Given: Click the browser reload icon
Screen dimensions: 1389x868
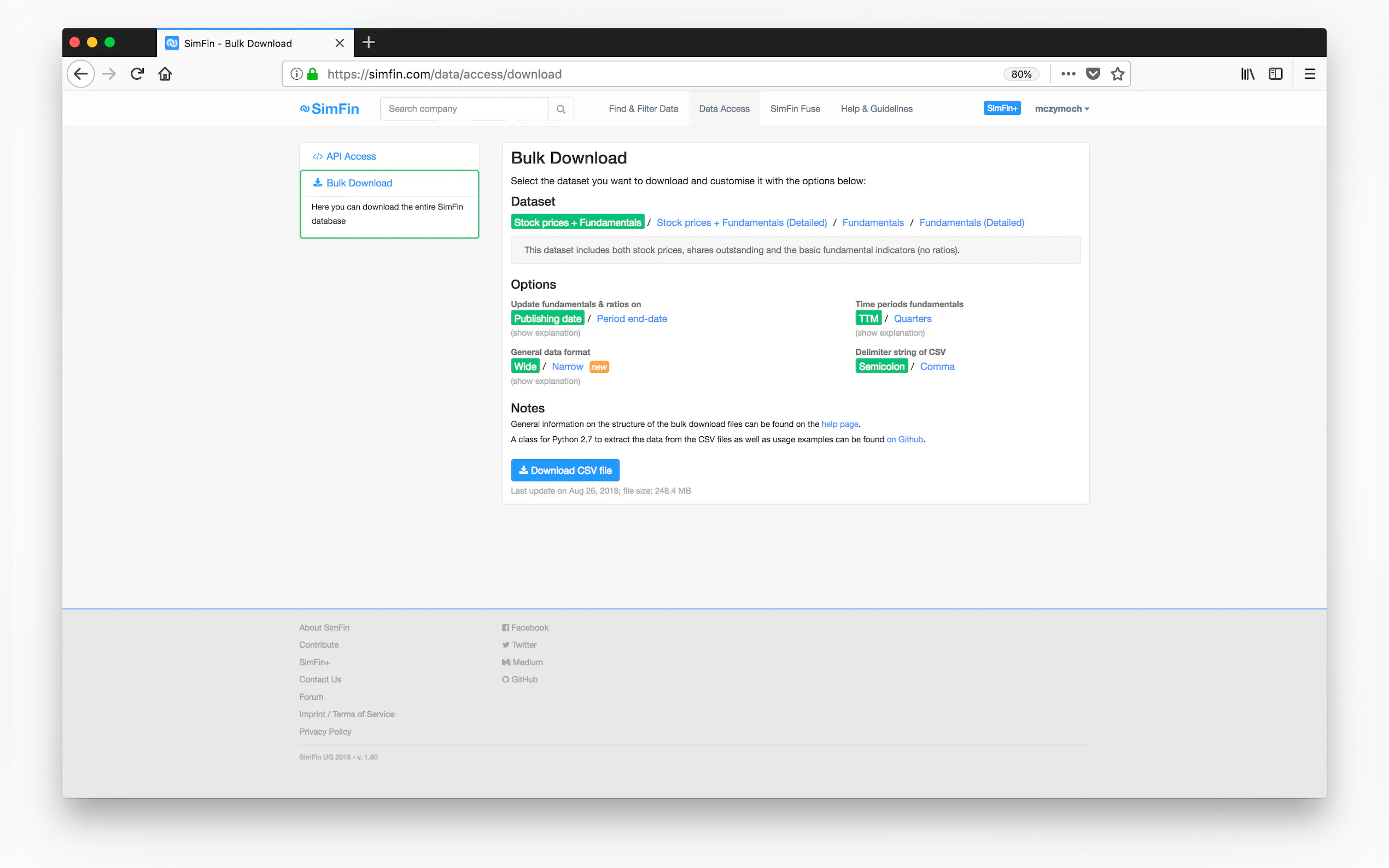Looking at the screenshot, I should tap(137, 74).
